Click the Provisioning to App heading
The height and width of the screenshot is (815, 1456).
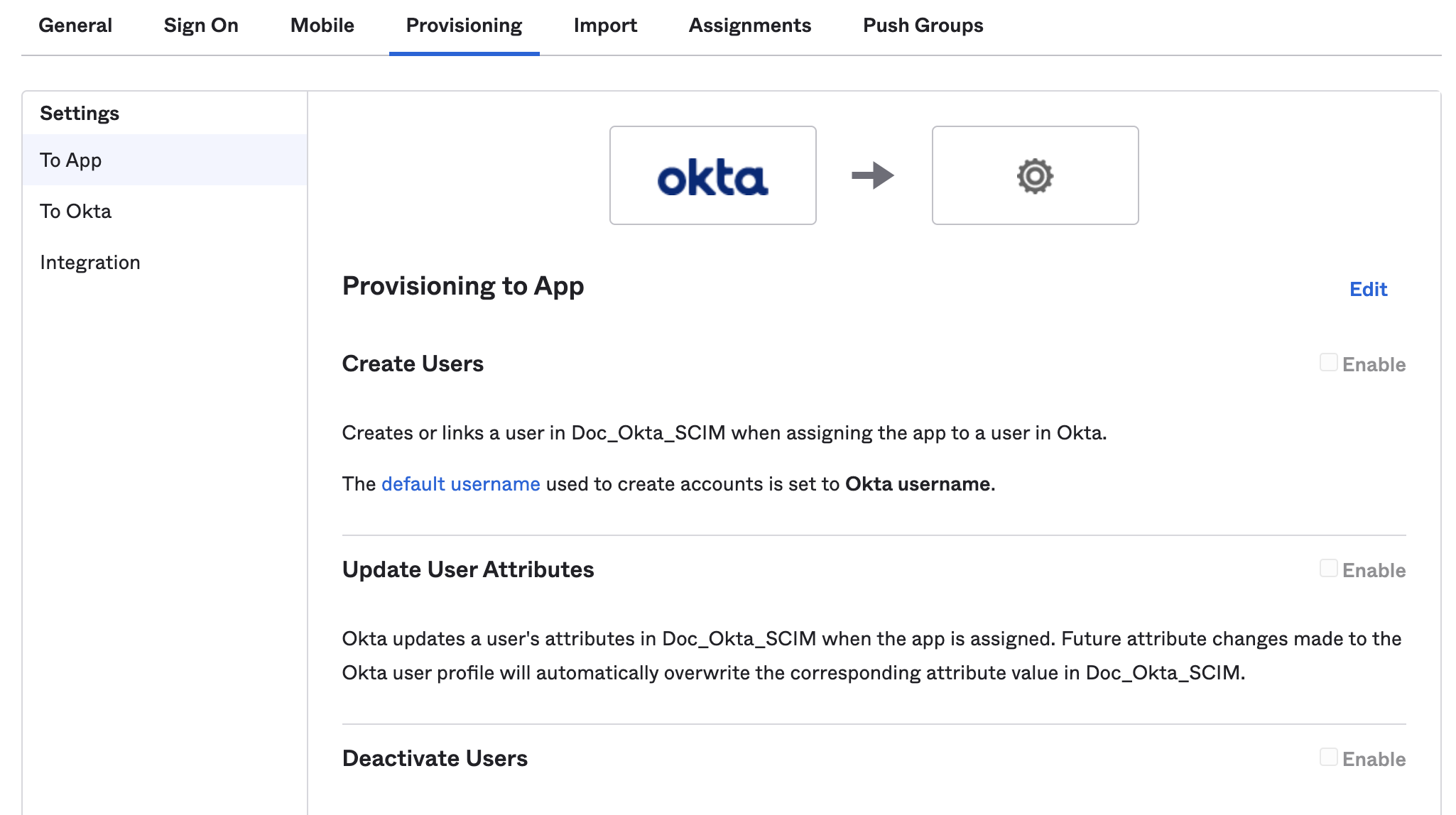coord(463,286)
